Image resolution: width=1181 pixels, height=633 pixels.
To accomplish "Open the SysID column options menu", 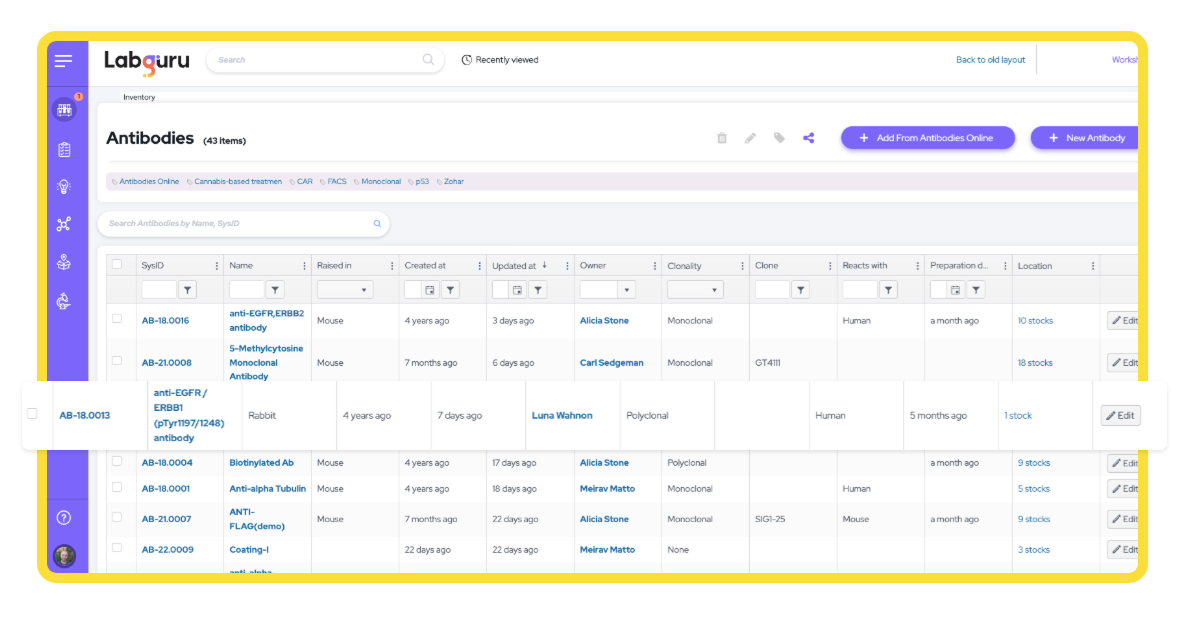I will tap(215, 265).
